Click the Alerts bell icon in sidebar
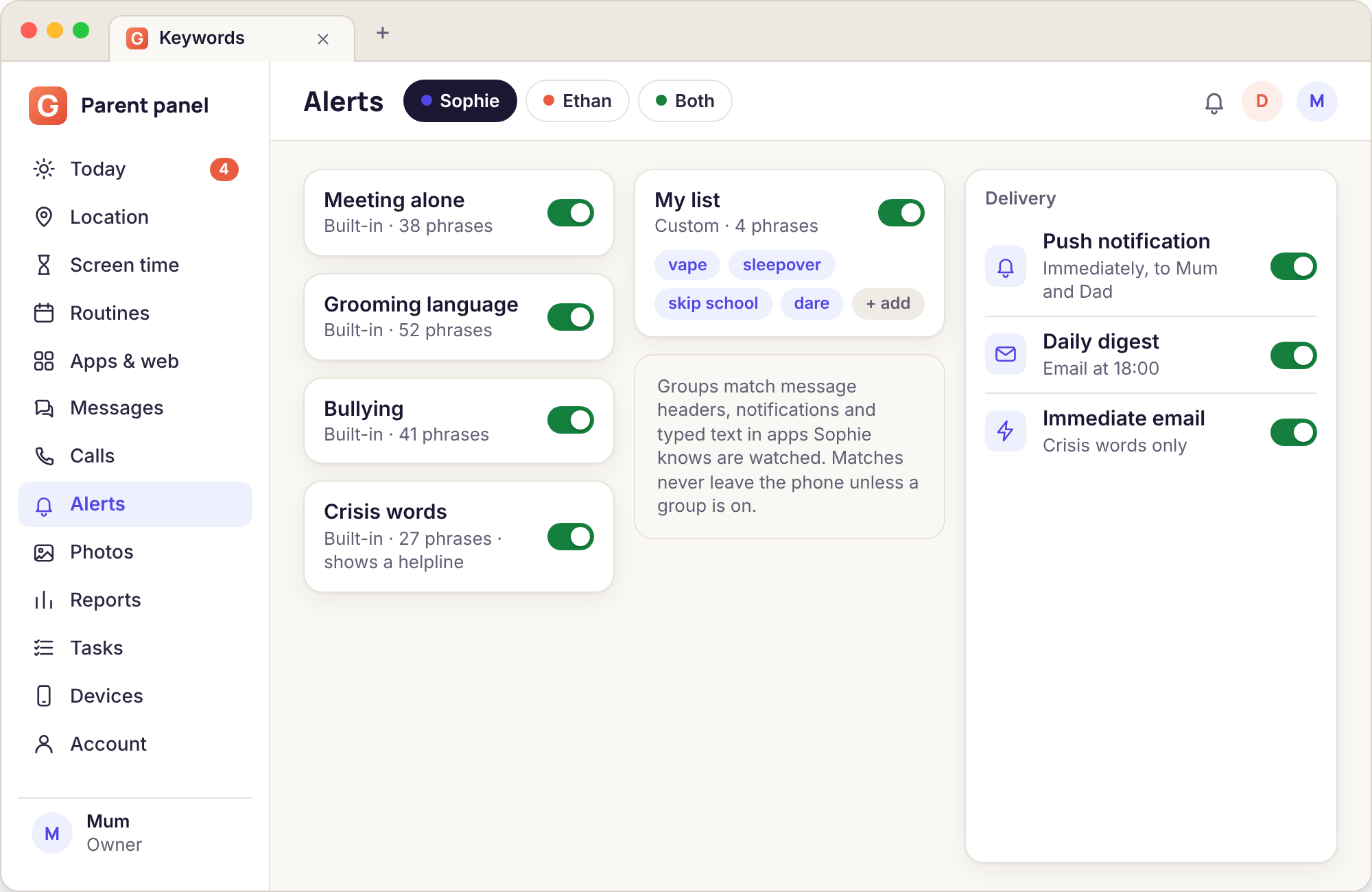The width and height of the screenshot is (1372, 892). point(44,505)
